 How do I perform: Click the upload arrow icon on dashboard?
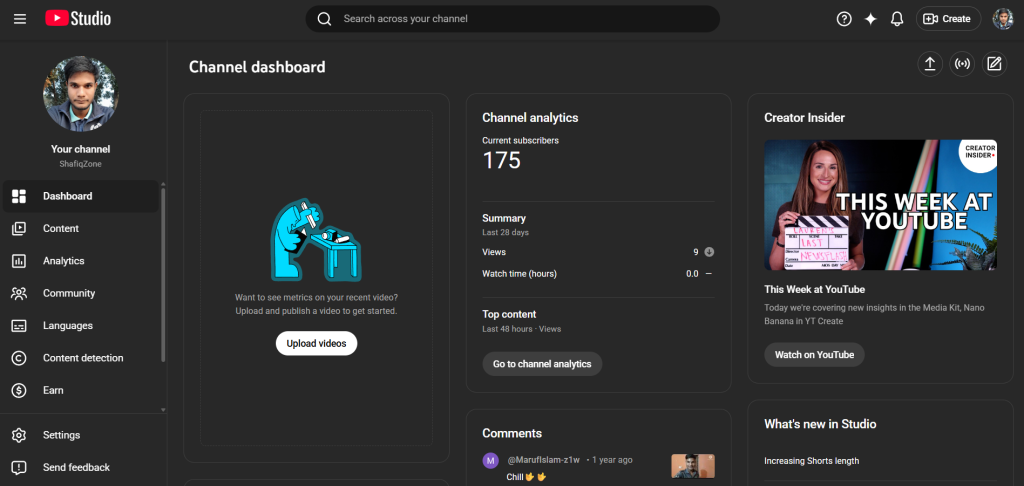[x=930, y=64]
